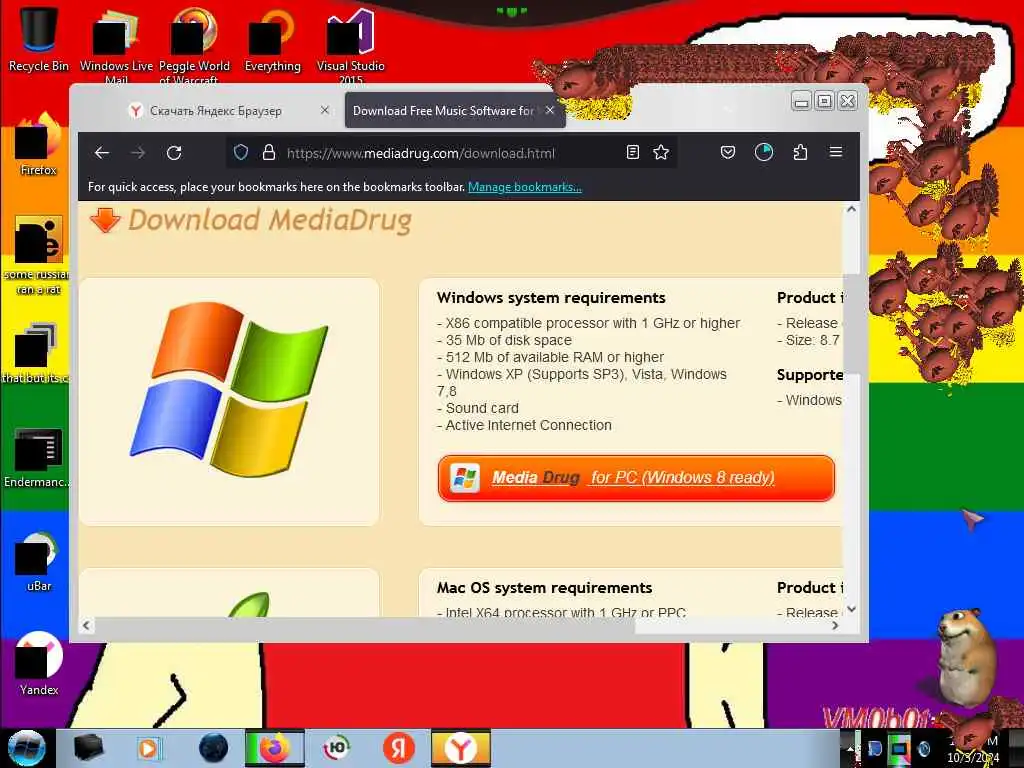Image resolution: width=1024 pixels, height=768 pixels.
Task: Click the padlock site security icon
Action: pyautogui.click(x=268, y=153)
